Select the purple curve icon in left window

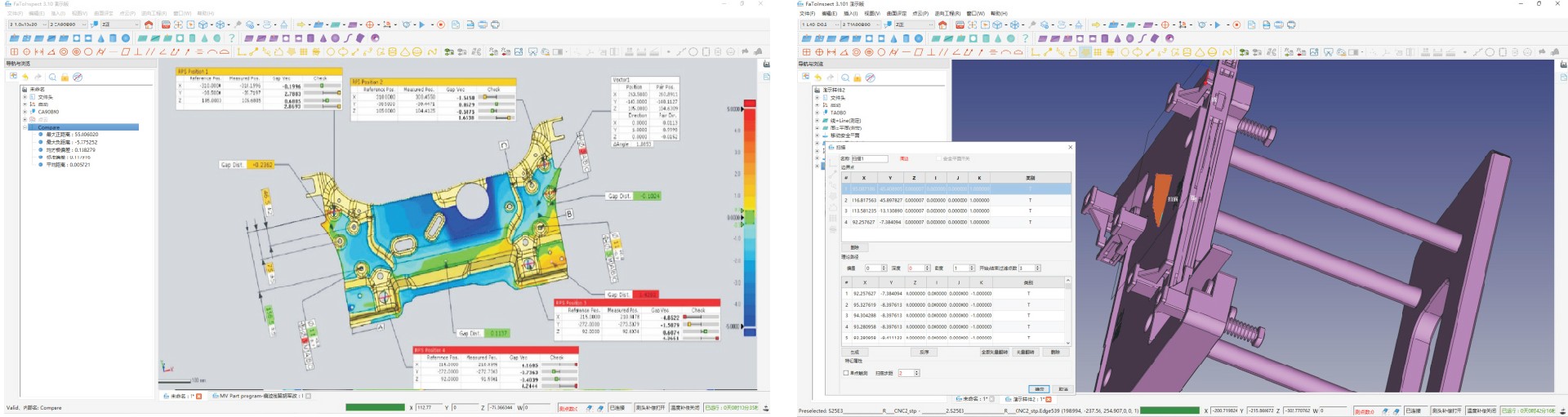tap(348, 38)
